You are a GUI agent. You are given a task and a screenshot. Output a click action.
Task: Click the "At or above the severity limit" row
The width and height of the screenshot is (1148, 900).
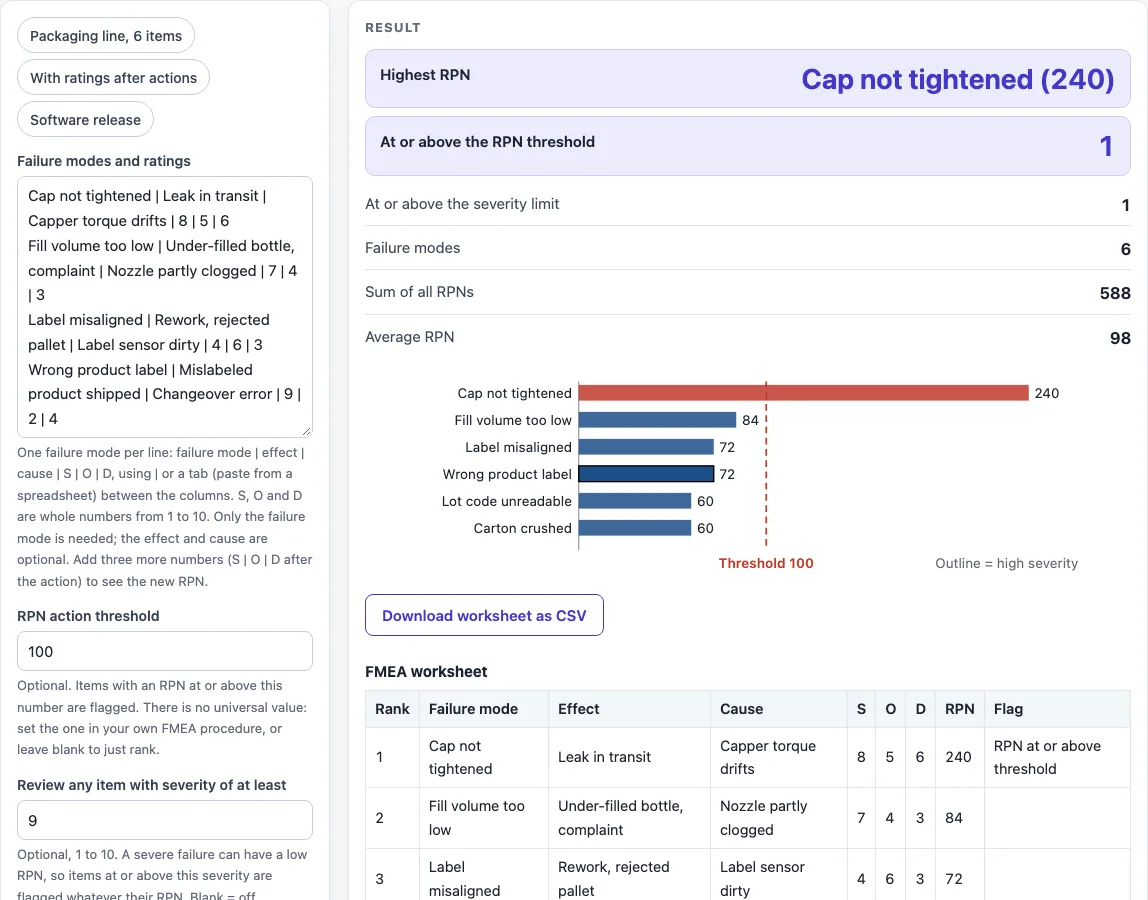click(748, 204)
